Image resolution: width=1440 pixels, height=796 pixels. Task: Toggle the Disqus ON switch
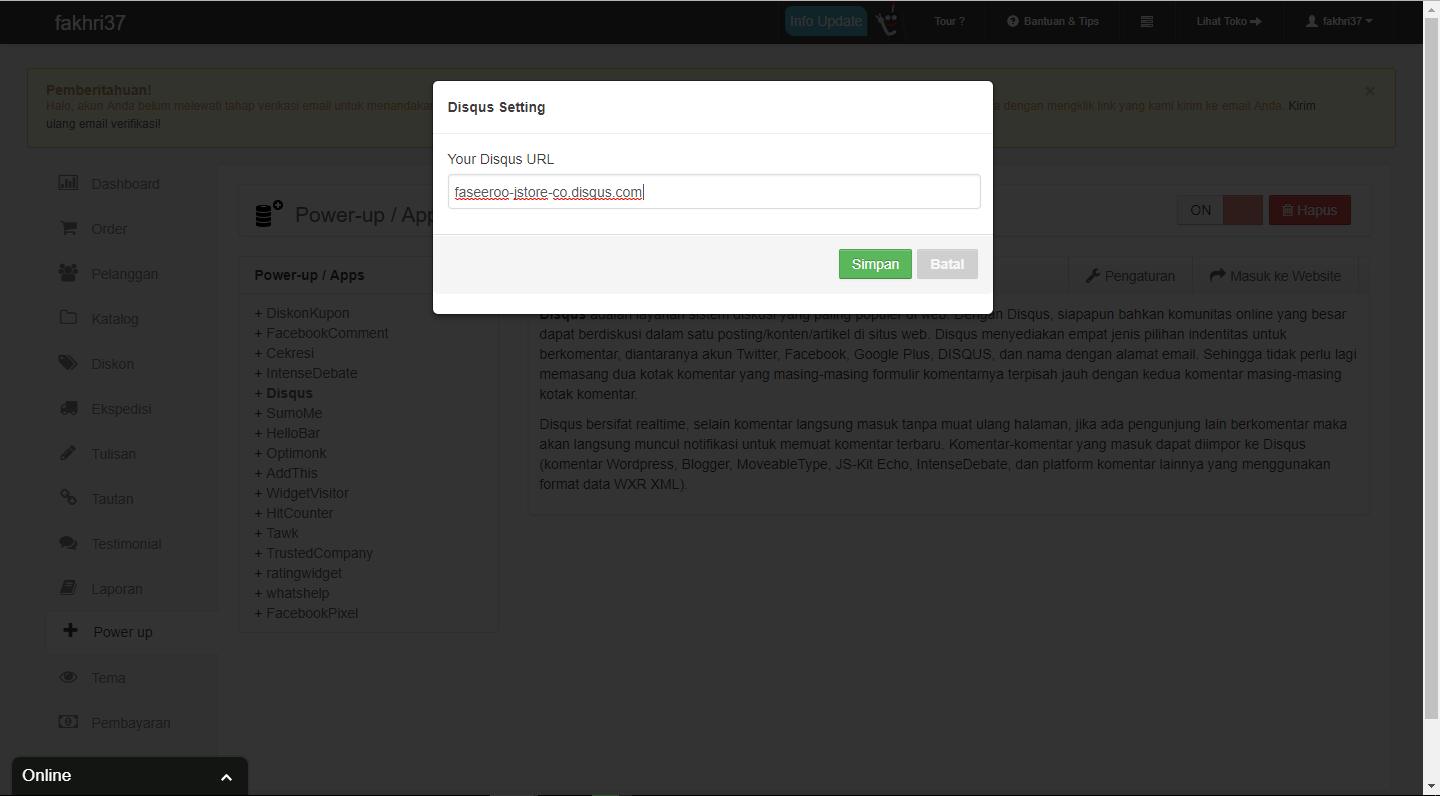(x=1220, y=210)
